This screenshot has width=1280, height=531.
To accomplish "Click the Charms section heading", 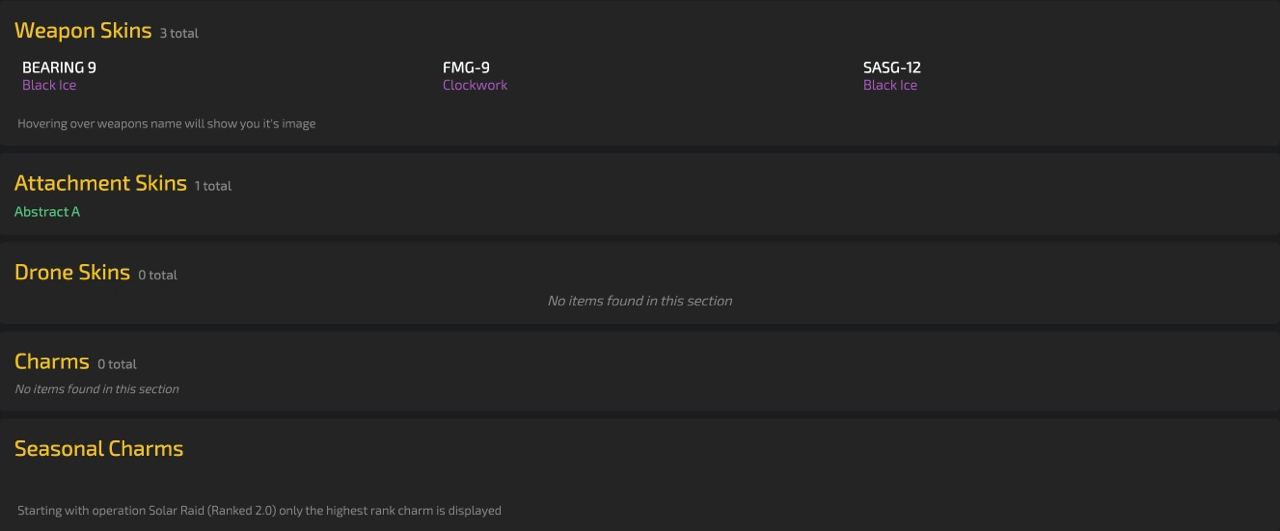I will 52,361.
